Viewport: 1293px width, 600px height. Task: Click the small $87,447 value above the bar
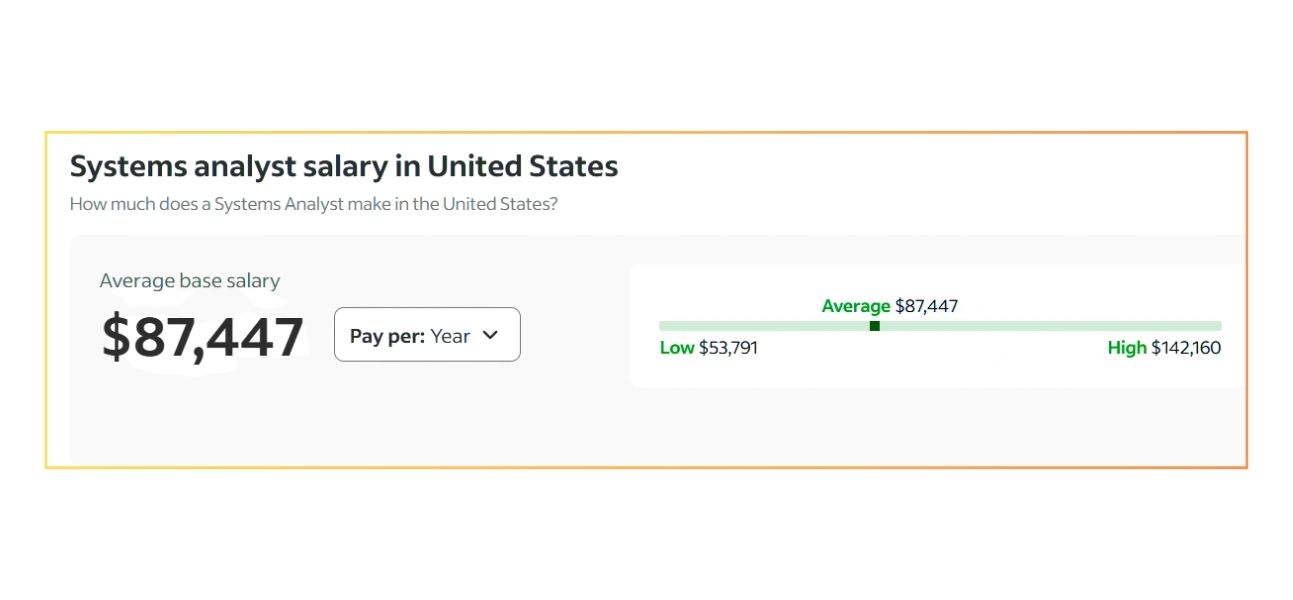click(926, 306)
